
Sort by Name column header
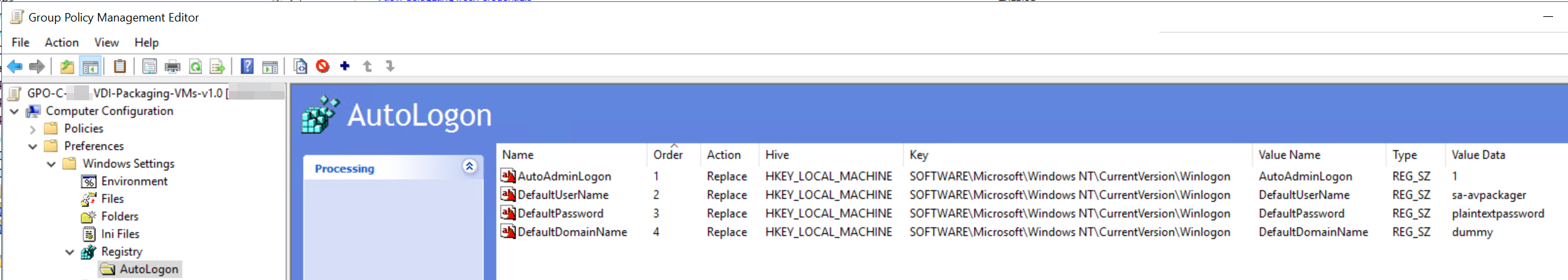tap(572, 155)
